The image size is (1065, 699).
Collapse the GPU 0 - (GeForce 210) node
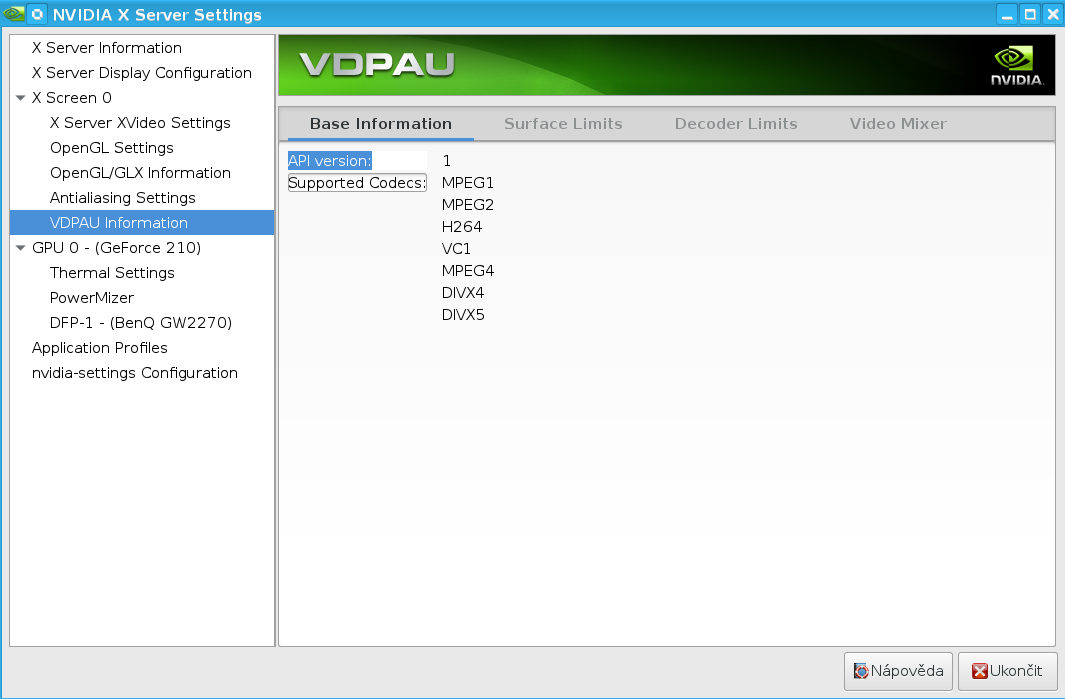(20, 248)
